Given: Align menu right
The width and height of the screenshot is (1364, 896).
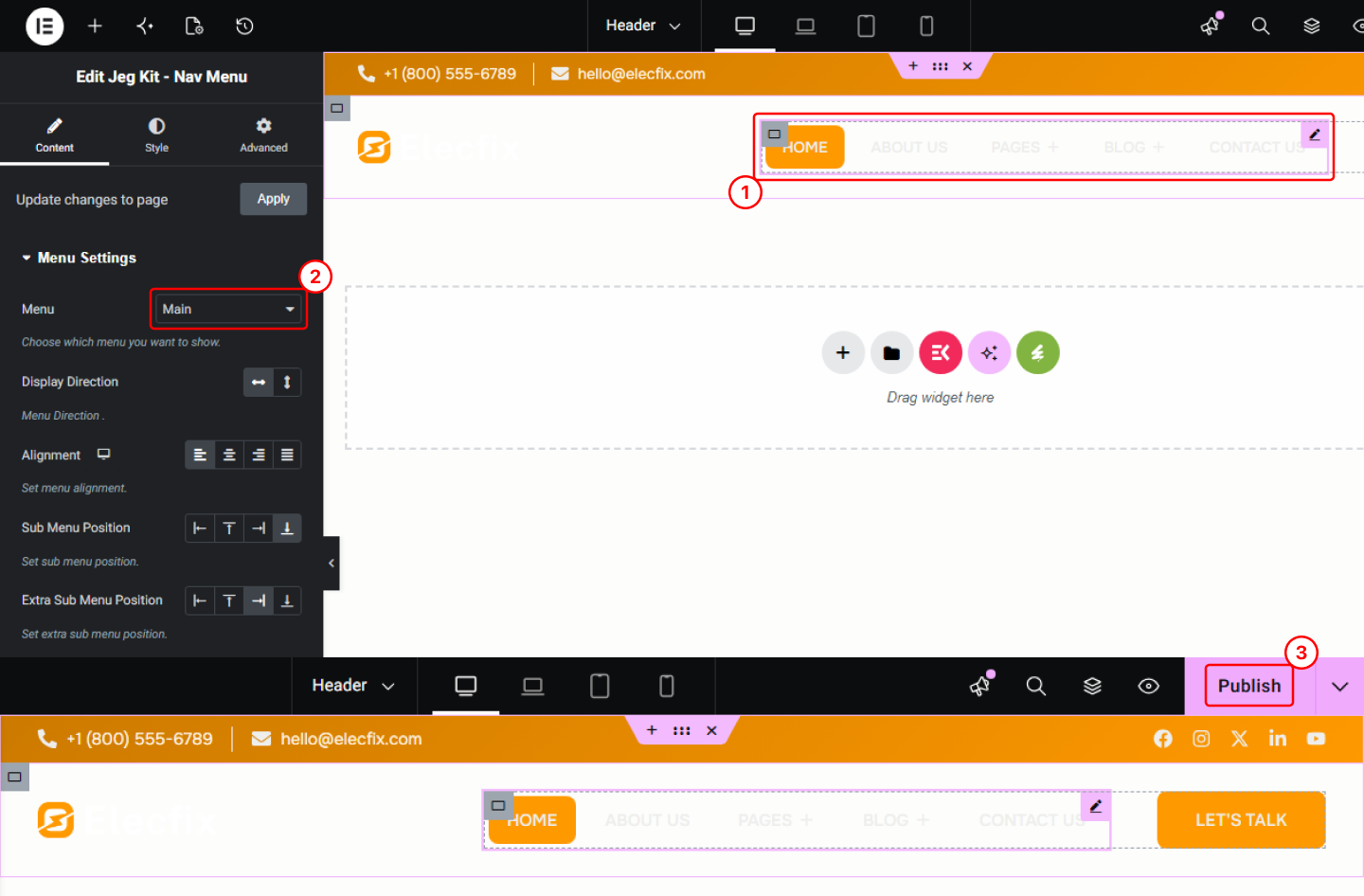Looking at the screenshot, I should click(x=259, y=456).
